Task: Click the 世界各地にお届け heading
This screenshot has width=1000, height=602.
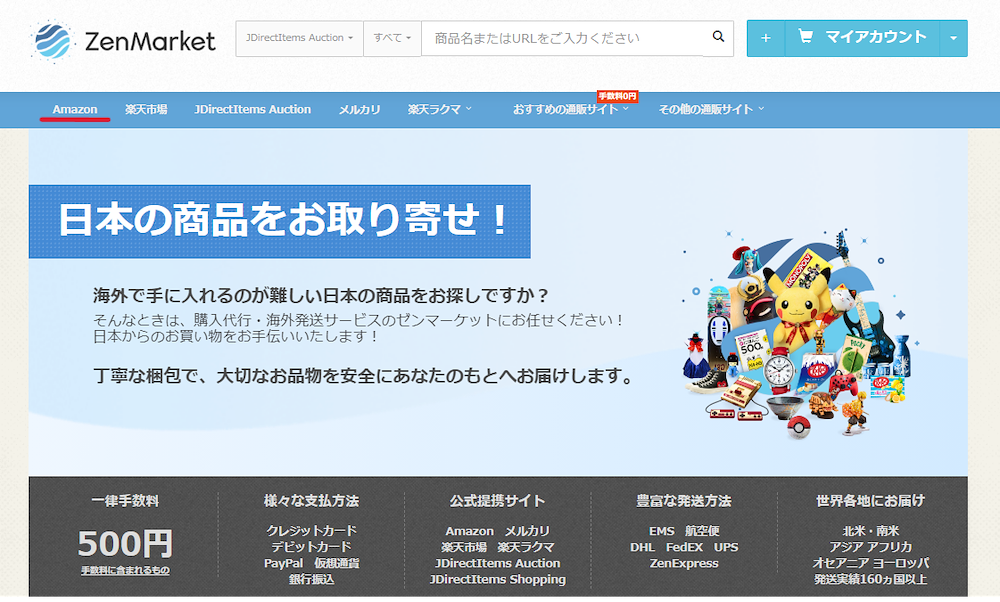Action: pos(870,501)
